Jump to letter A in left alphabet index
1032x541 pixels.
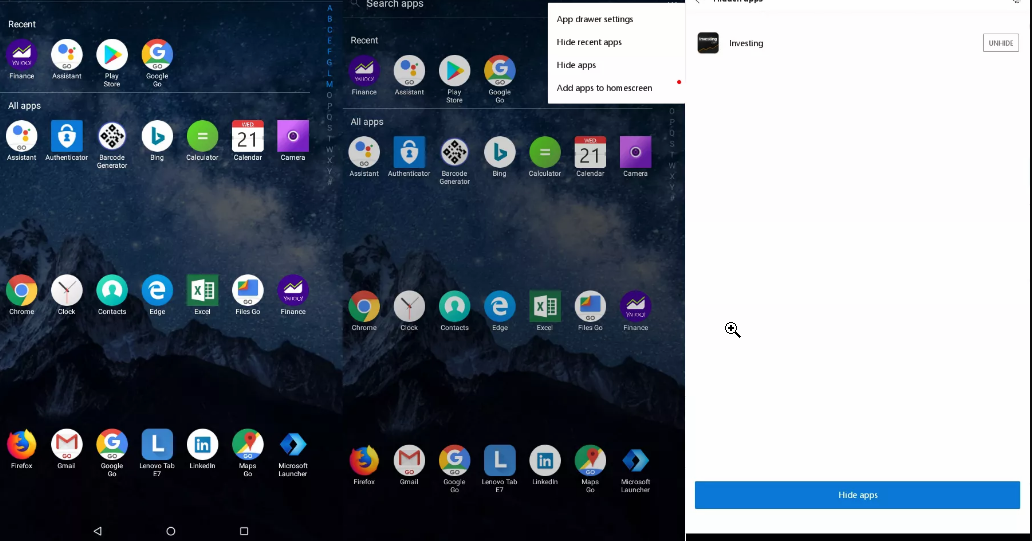[329, 8]
